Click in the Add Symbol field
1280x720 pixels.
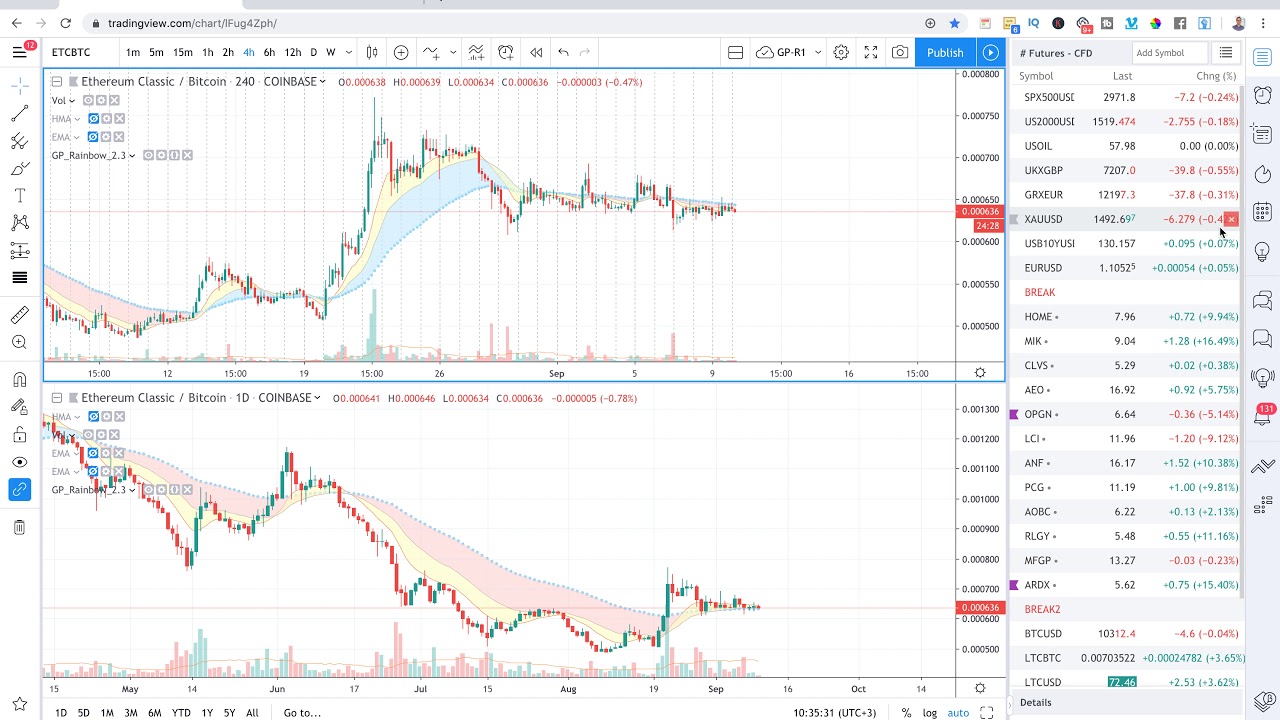click(1168, 53)
